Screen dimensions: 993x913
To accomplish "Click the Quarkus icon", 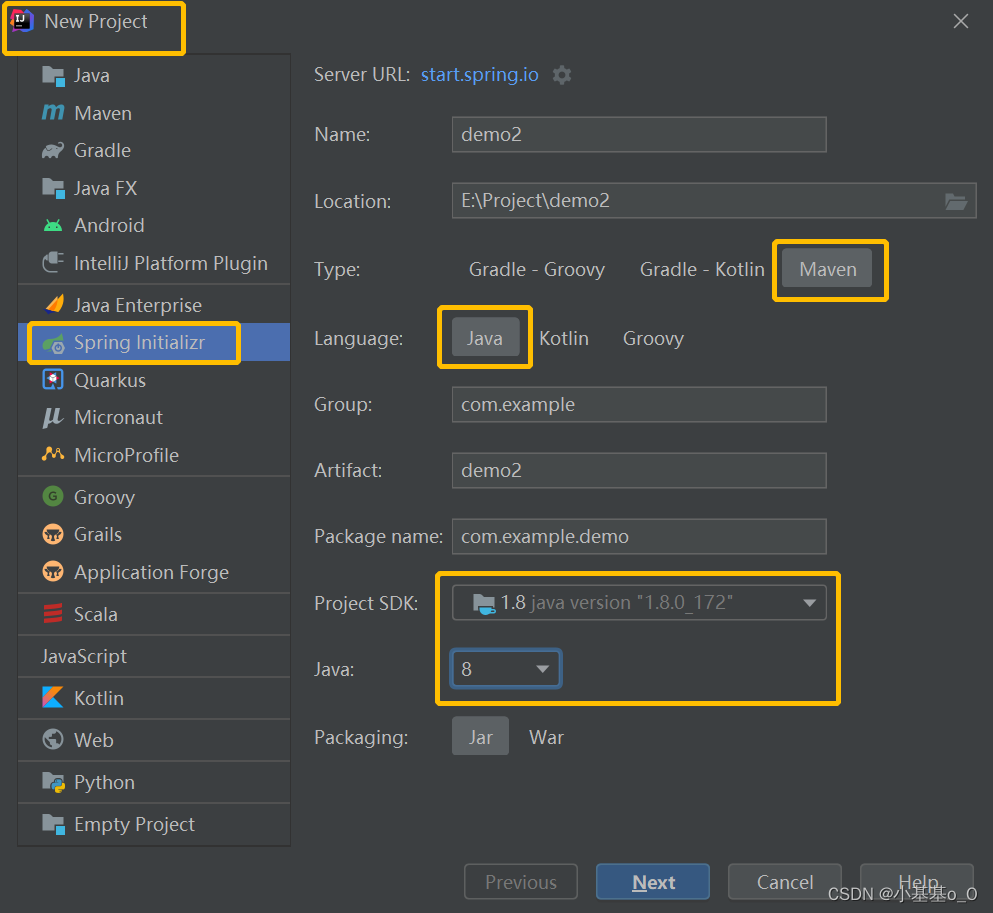I will tap(53, 380).
